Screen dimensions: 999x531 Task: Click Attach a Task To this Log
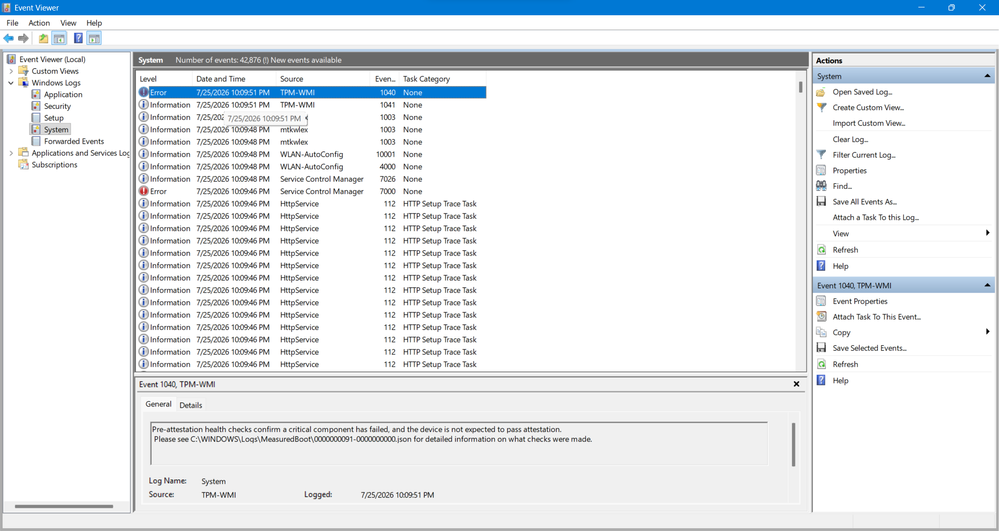(x=875, y=217)
